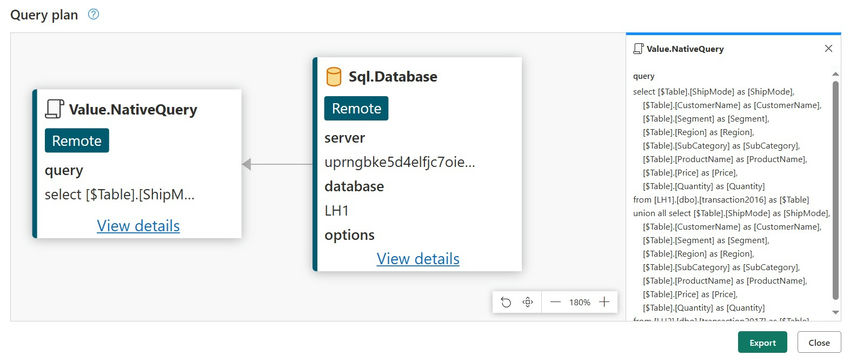The image size is (850, 362).
Task: Open View details on Sql.Database node
Action: pyautogui.click(x=418, y=258)
